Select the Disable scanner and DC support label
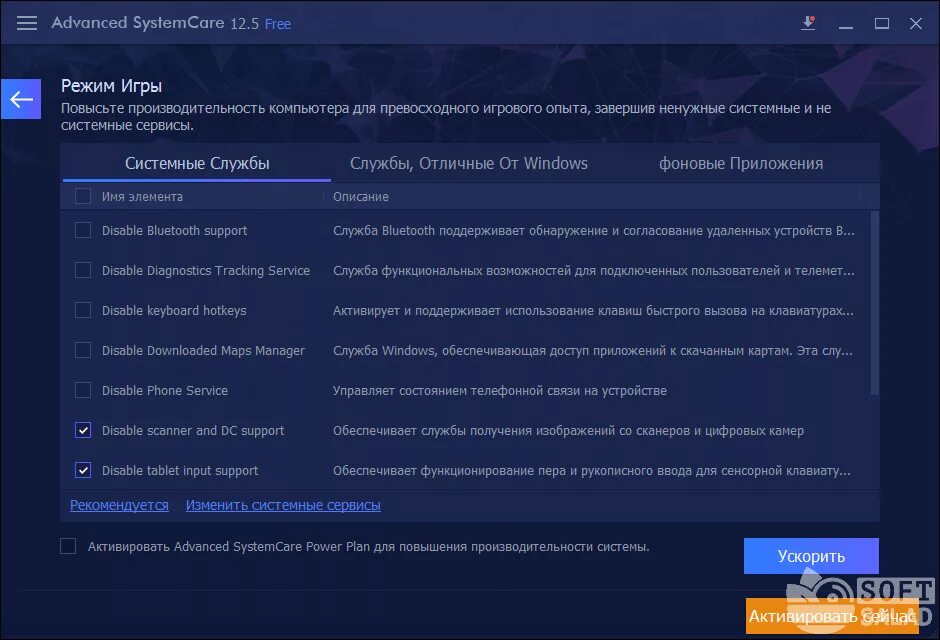 tap(193, 430)
